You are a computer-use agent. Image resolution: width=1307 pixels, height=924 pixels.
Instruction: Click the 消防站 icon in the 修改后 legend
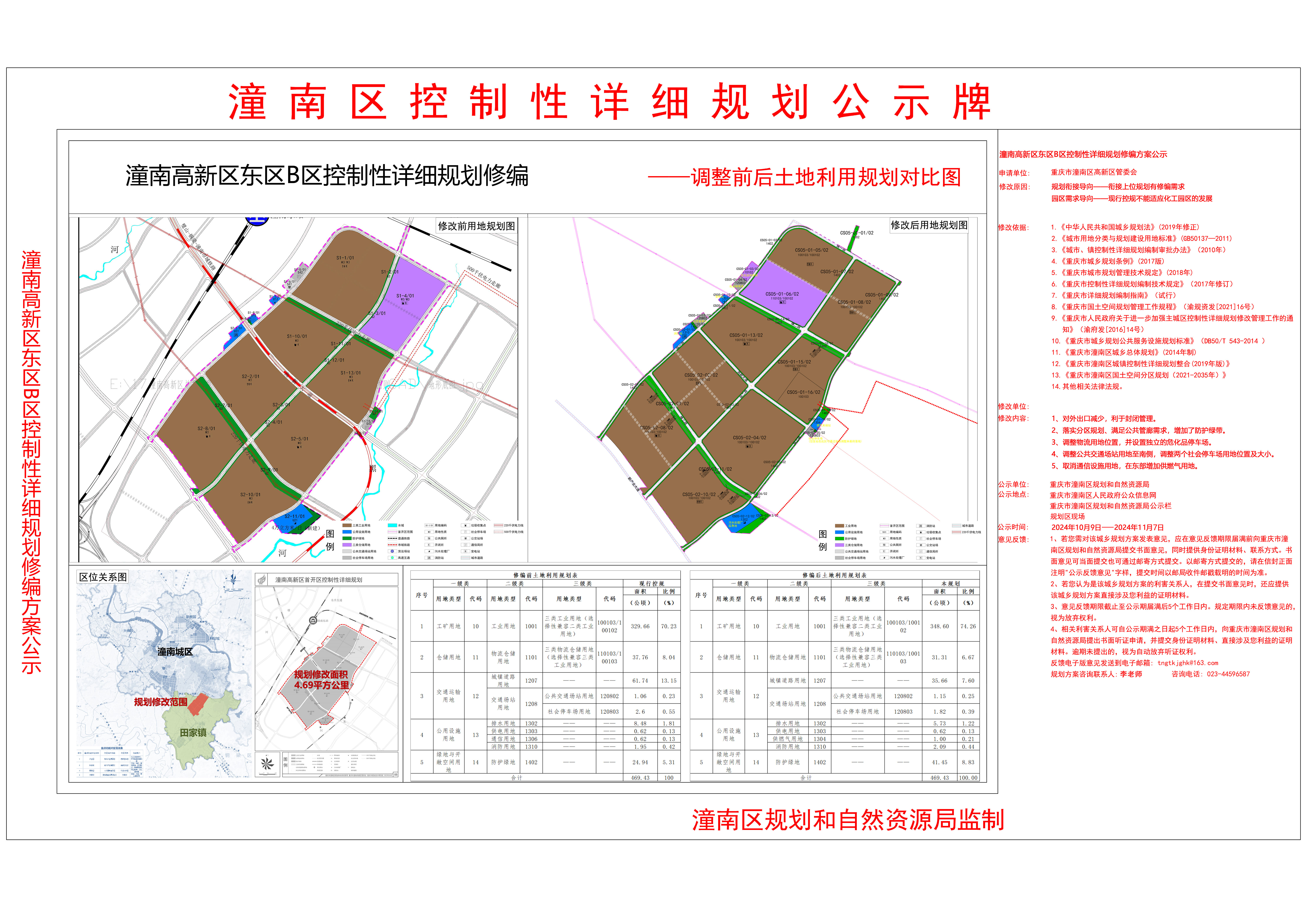[921, 526]
